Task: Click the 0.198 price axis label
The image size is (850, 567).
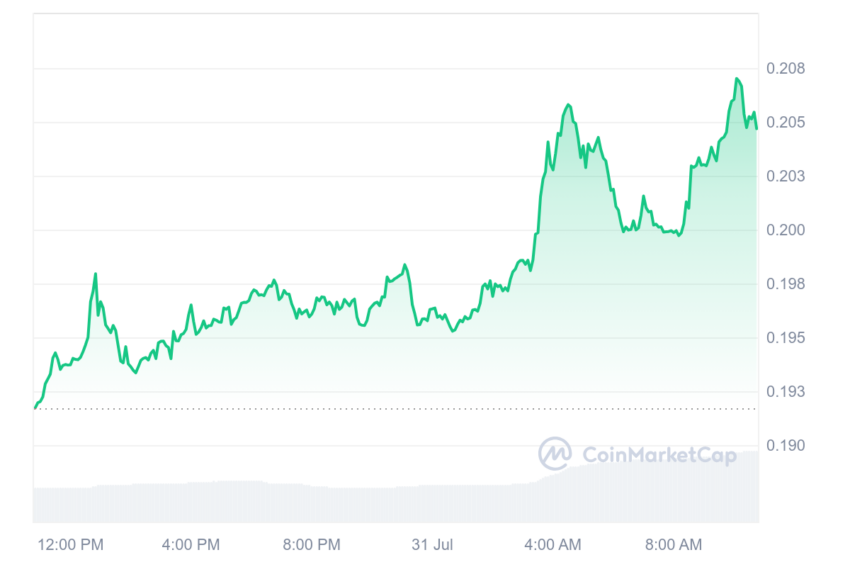Action: point(785,284)
